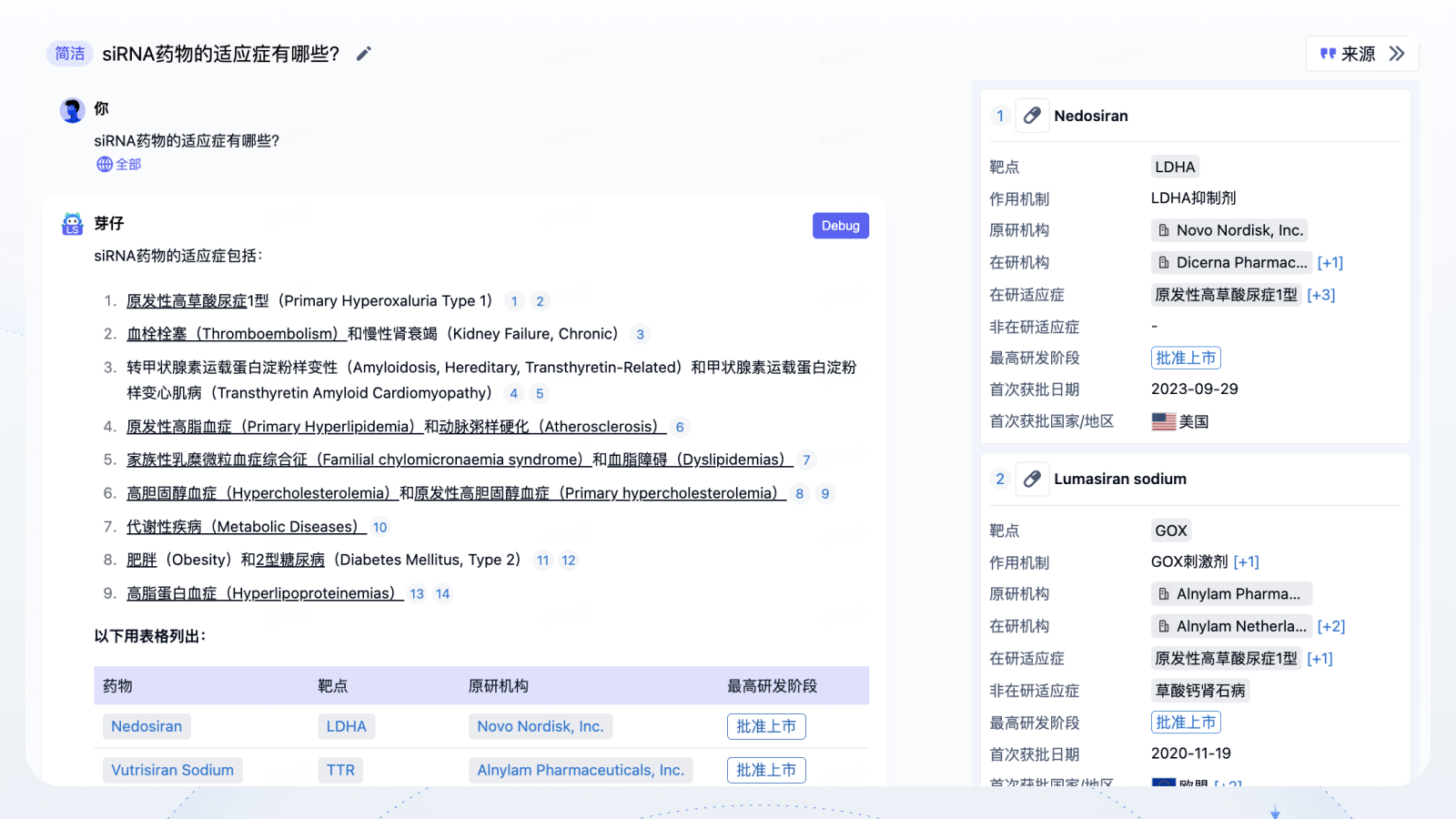Open the 血栓栓塞 (Thromboembolism) link
The height and width of the screenshot is (819, 1456).
click(x=235, y=334)
